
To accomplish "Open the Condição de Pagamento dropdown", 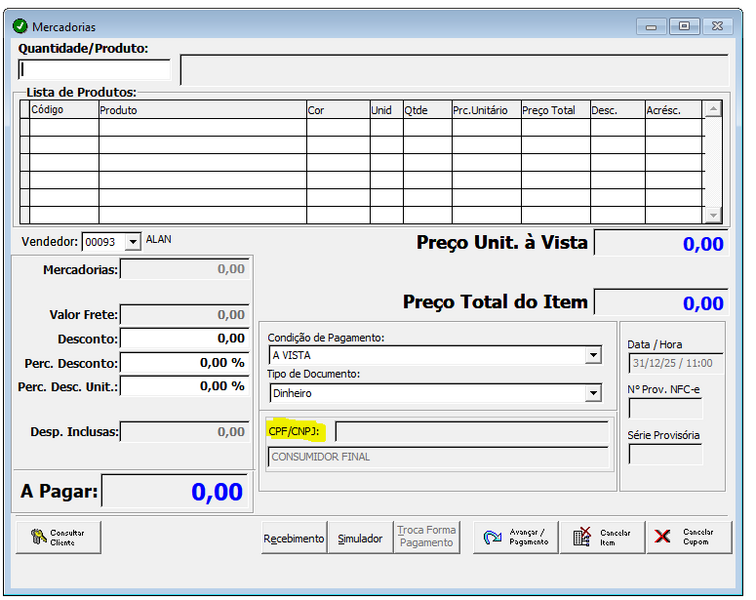I will pyautogui.click(x=592, y=355).
